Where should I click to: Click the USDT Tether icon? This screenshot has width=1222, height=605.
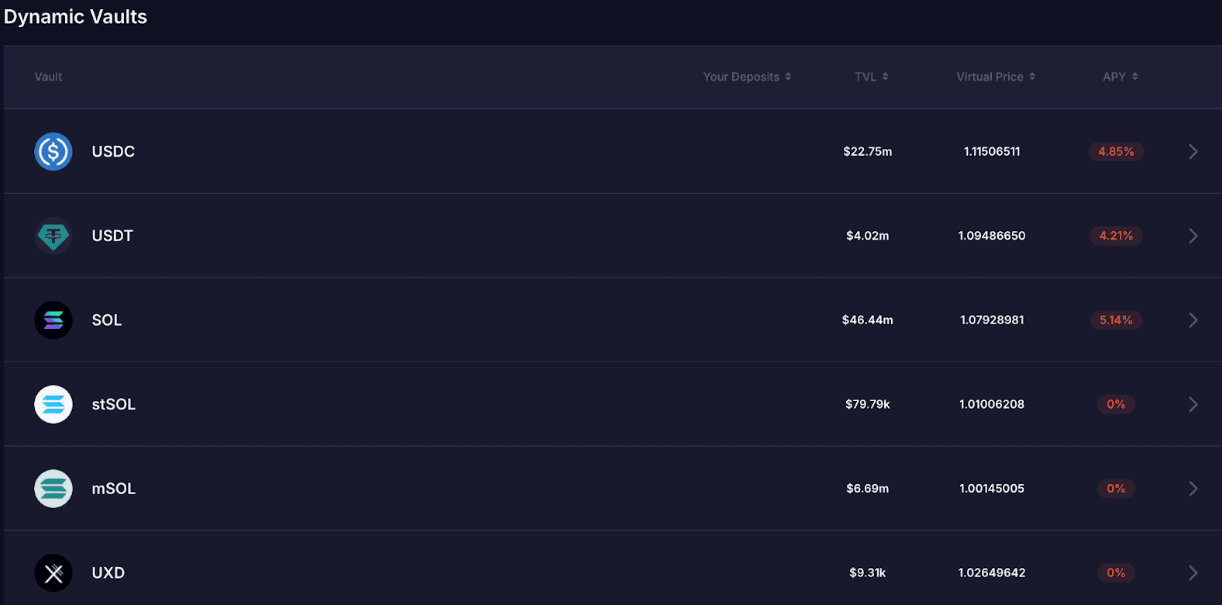53,236
